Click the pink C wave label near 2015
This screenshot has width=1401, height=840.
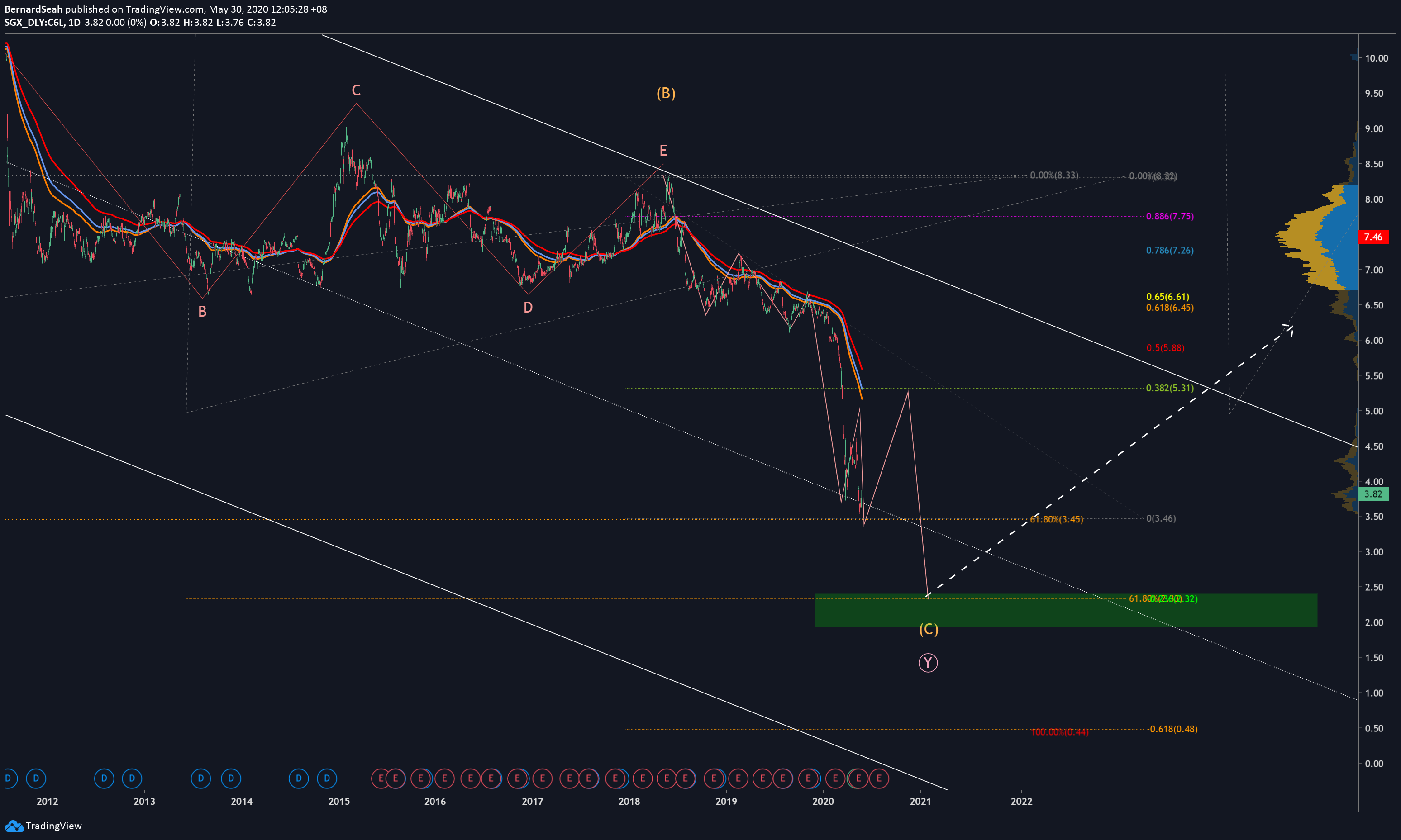click(x=356, y=90)
